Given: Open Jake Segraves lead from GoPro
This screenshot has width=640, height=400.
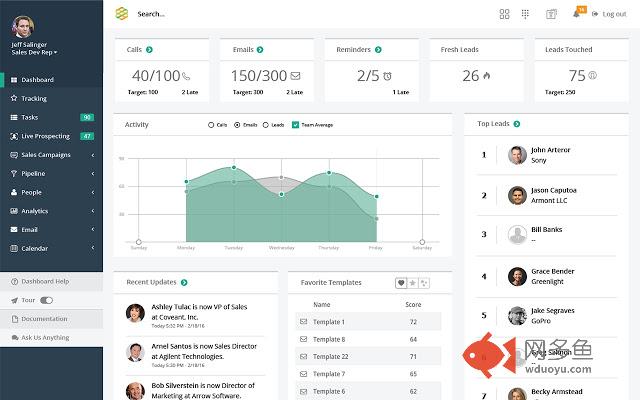Looking at the screenshot, I should pos(546,316).
